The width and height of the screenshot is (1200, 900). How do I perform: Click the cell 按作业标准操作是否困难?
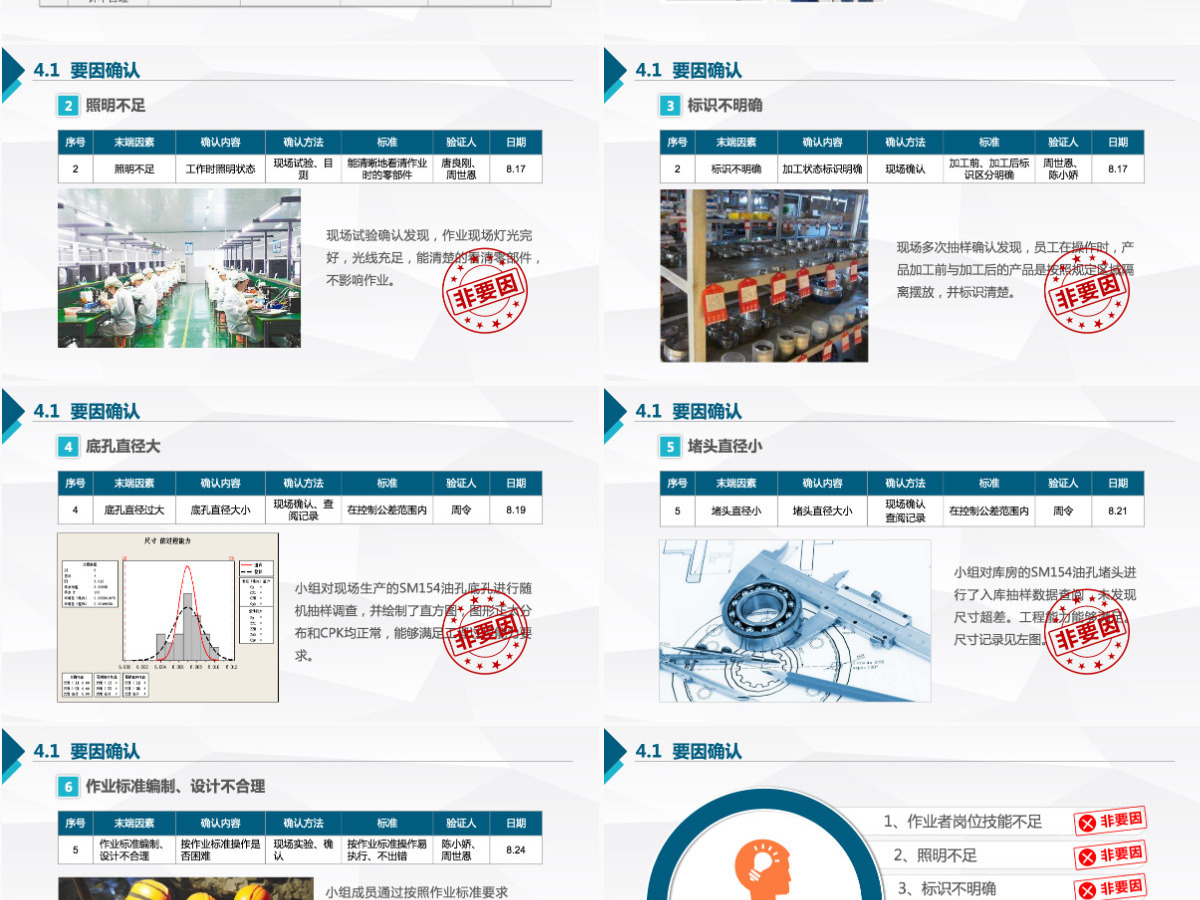point(220,850)
